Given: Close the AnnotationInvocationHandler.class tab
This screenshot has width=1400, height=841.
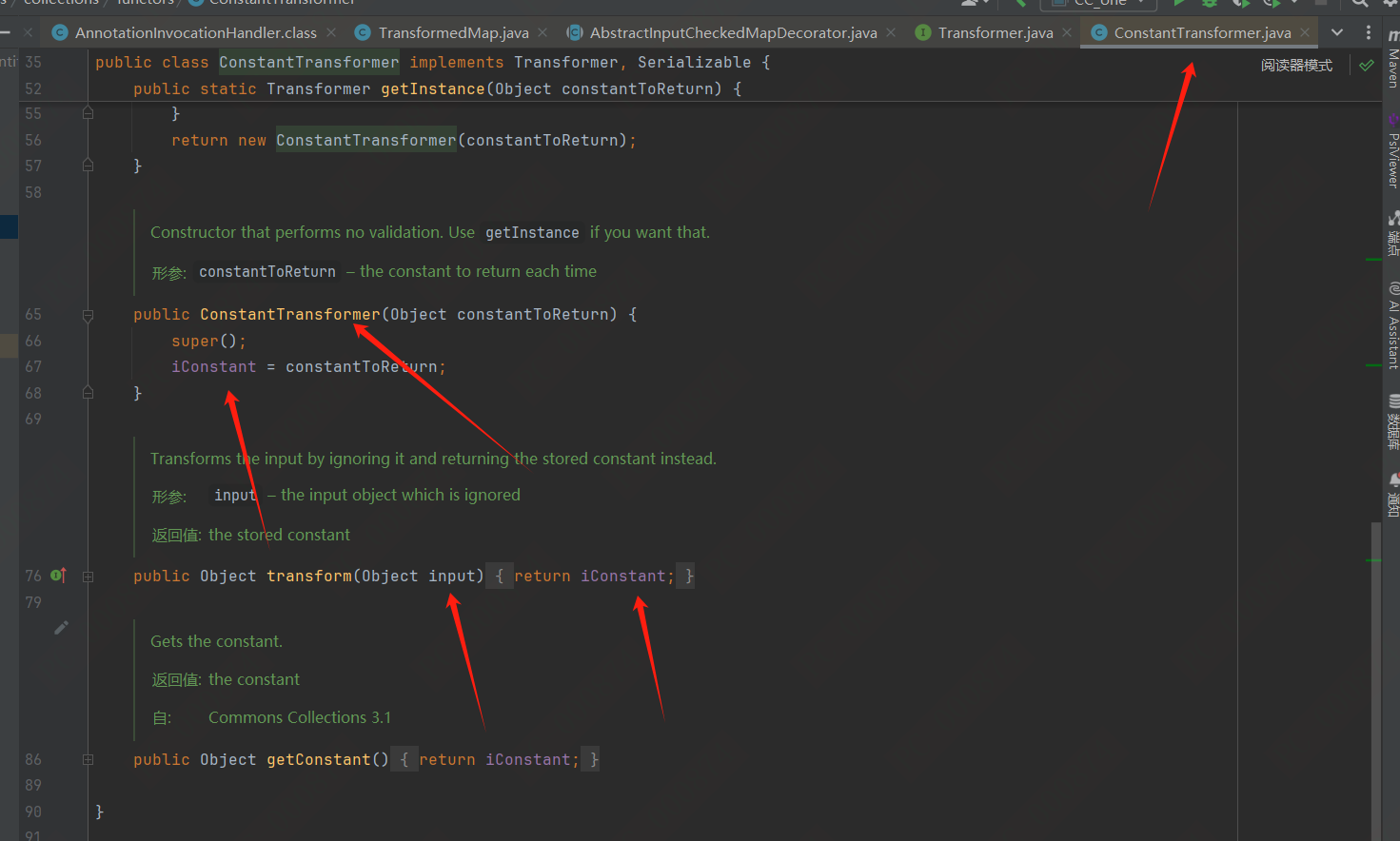Looking at the screenshot, I should pos(331,32).
